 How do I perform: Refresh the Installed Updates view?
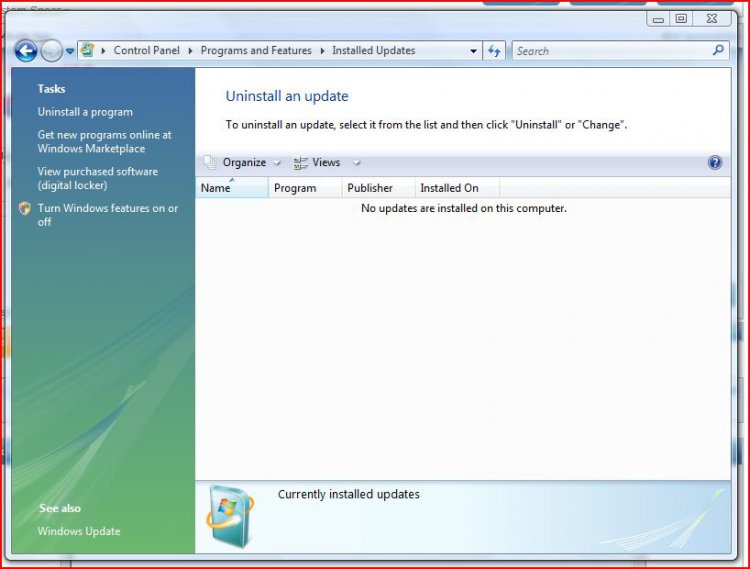coord(494,51)
